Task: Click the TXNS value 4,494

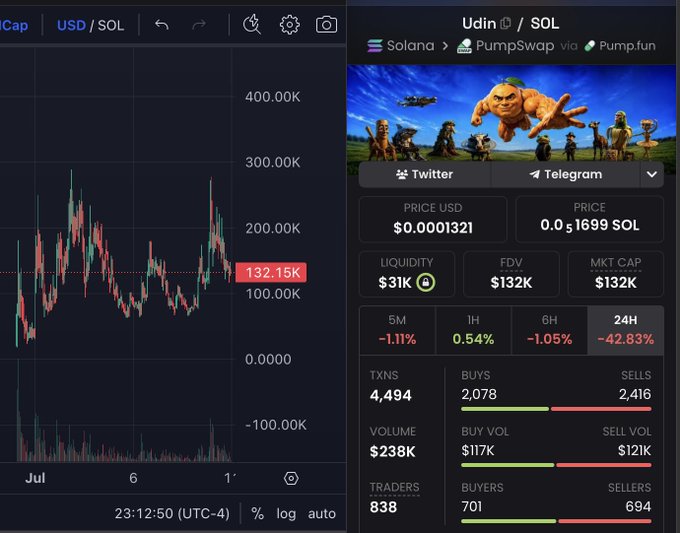Action: tap(390, 396)
